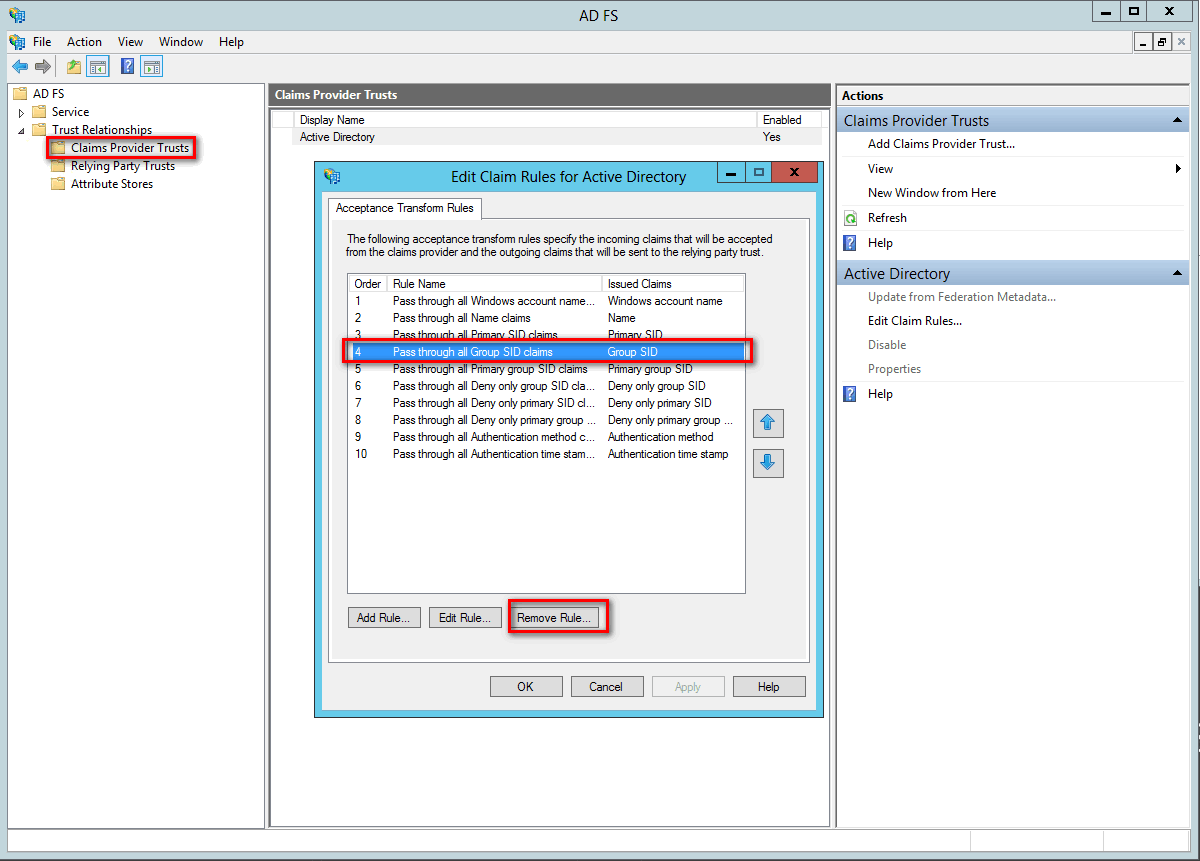Toggle Show/Hide Console Tree toolbar icon
Screen dimensions: 1200x861
point(98,67)
